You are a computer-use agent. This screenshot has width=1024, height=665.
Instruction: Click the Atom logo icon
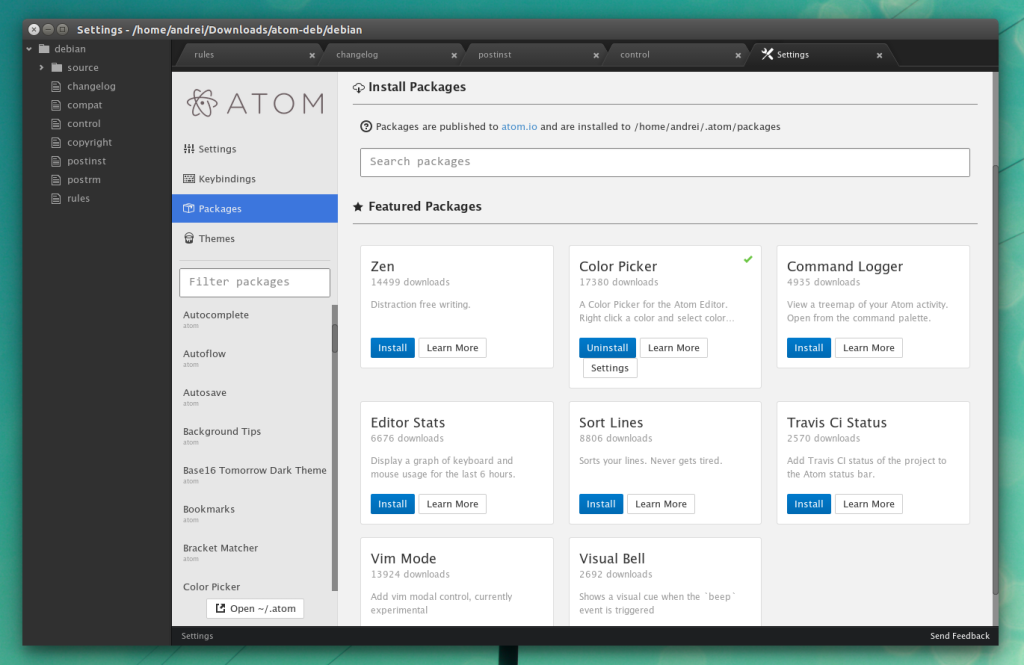pyautogui.click(x=201, y=103)
